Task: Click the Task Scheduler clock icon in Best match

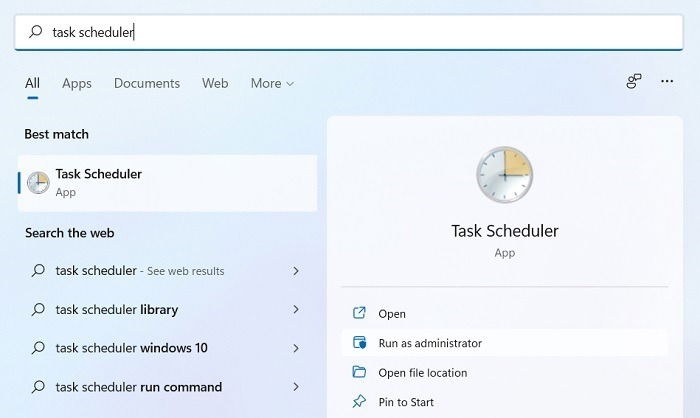Action: coord(38,183)
